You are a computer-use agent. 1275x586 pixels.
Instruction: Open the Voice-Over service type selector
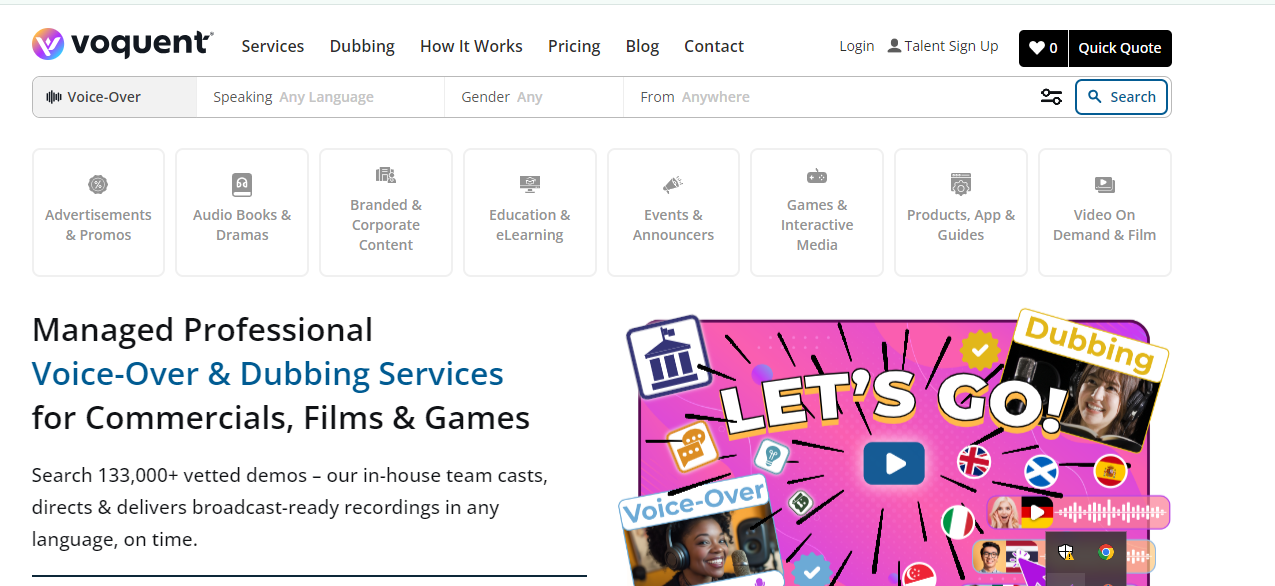(x=115, y=97)
